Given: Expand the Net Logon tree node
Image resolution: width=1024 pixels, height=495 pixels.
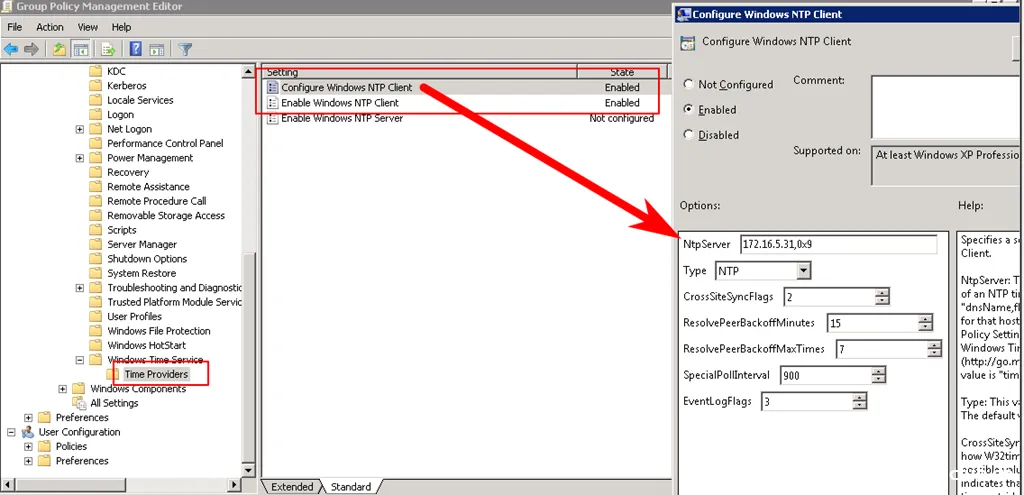Looking at the screenshot, I should click(x=80, y=129).
